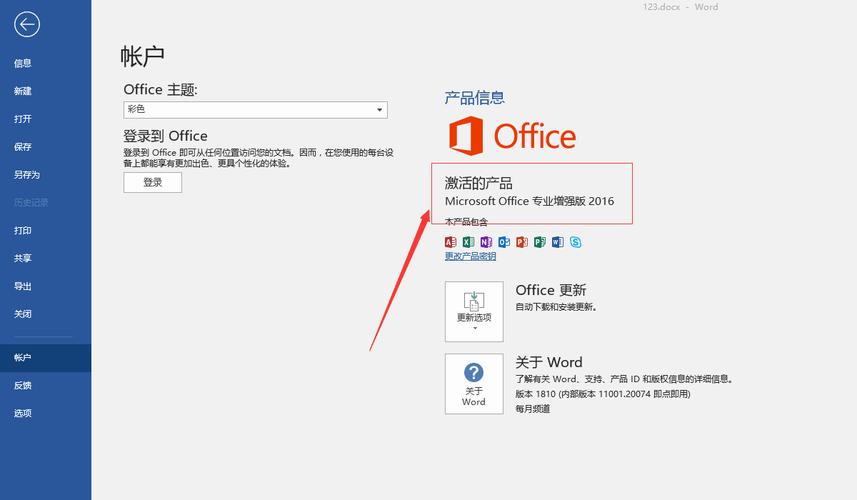Click the Outlook app icon
Image resolution: width=857 pixels, height=500 pixels.
504,242
